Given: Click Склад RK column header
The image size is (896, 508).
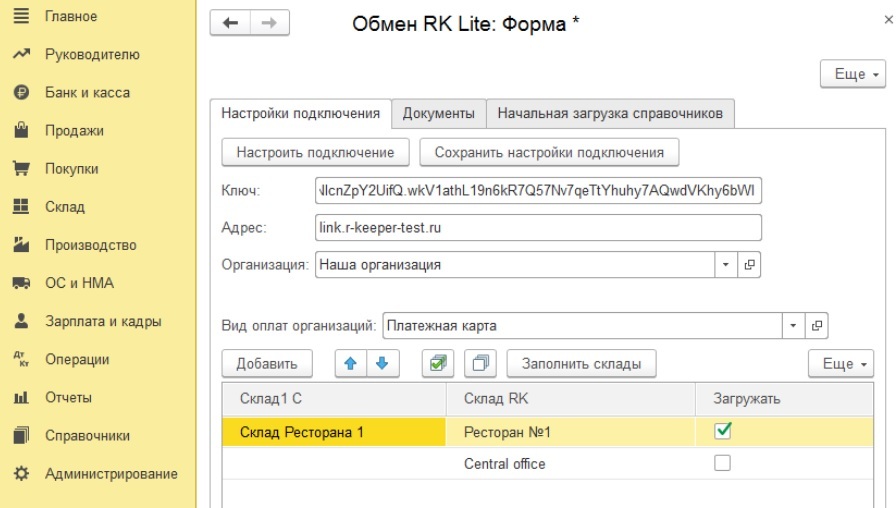Looking at the screenshot, I should coord(570,399).
